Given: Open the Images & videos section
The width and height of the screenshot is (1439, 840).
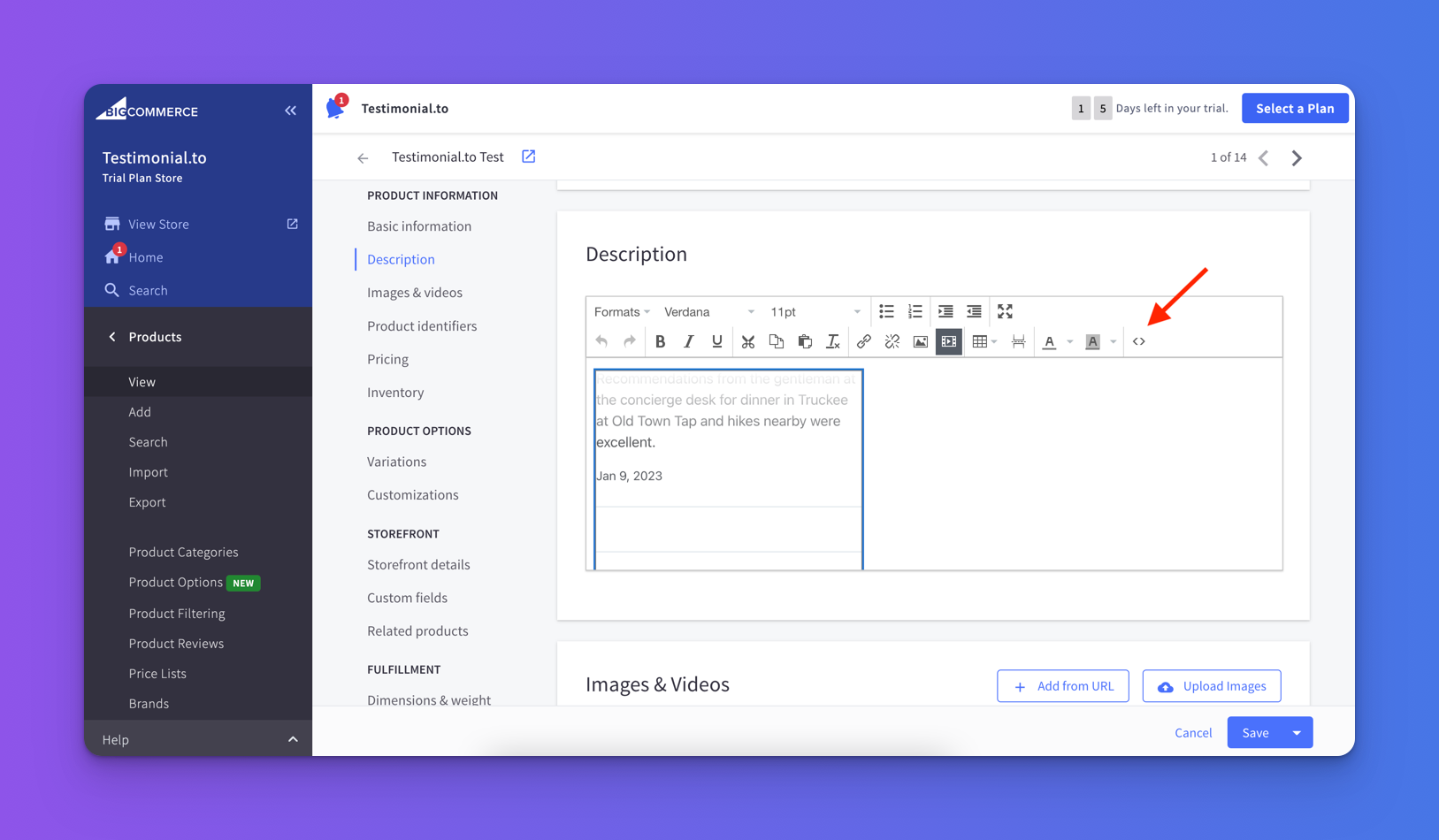Looking at the screenshot, I should coord(414,292).
